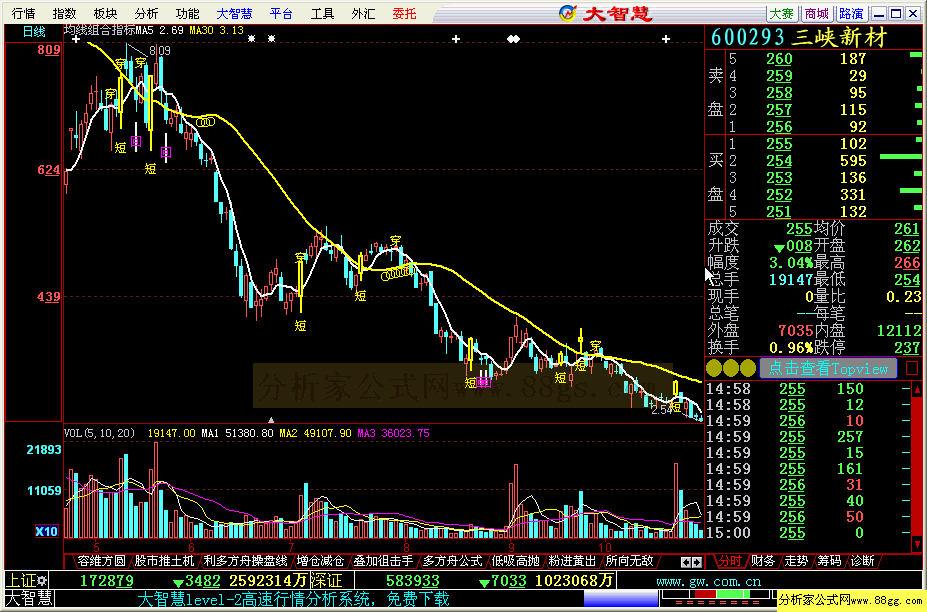Click the www.gw.com.cn link
This screenshot has height=612, width=927.
(708, 581)
